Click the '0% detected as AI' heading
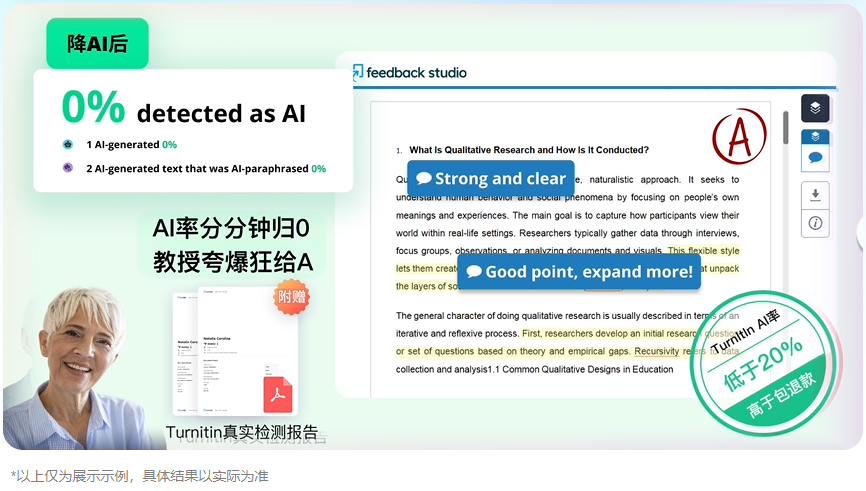Image resolution: width=866 pixels, height=491 pixels. pyautogui.click(x=183, y=107)
